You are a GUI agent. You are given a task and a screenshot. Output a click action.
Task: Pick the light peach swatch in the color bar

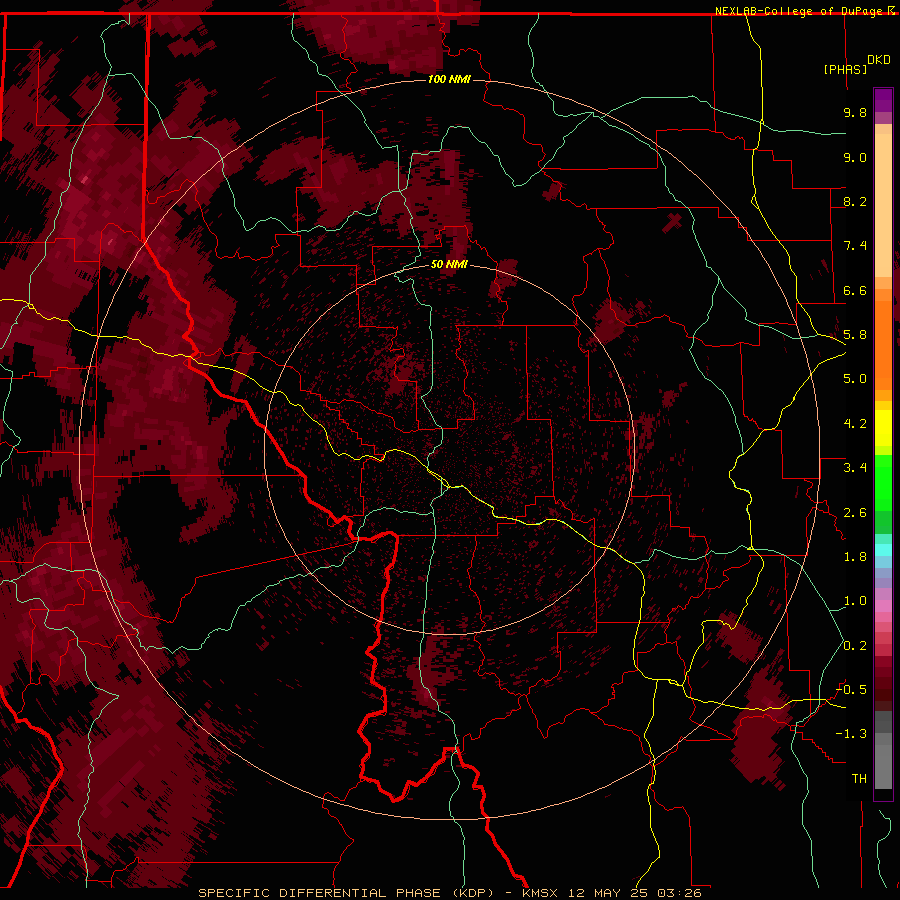pos(883,207)
